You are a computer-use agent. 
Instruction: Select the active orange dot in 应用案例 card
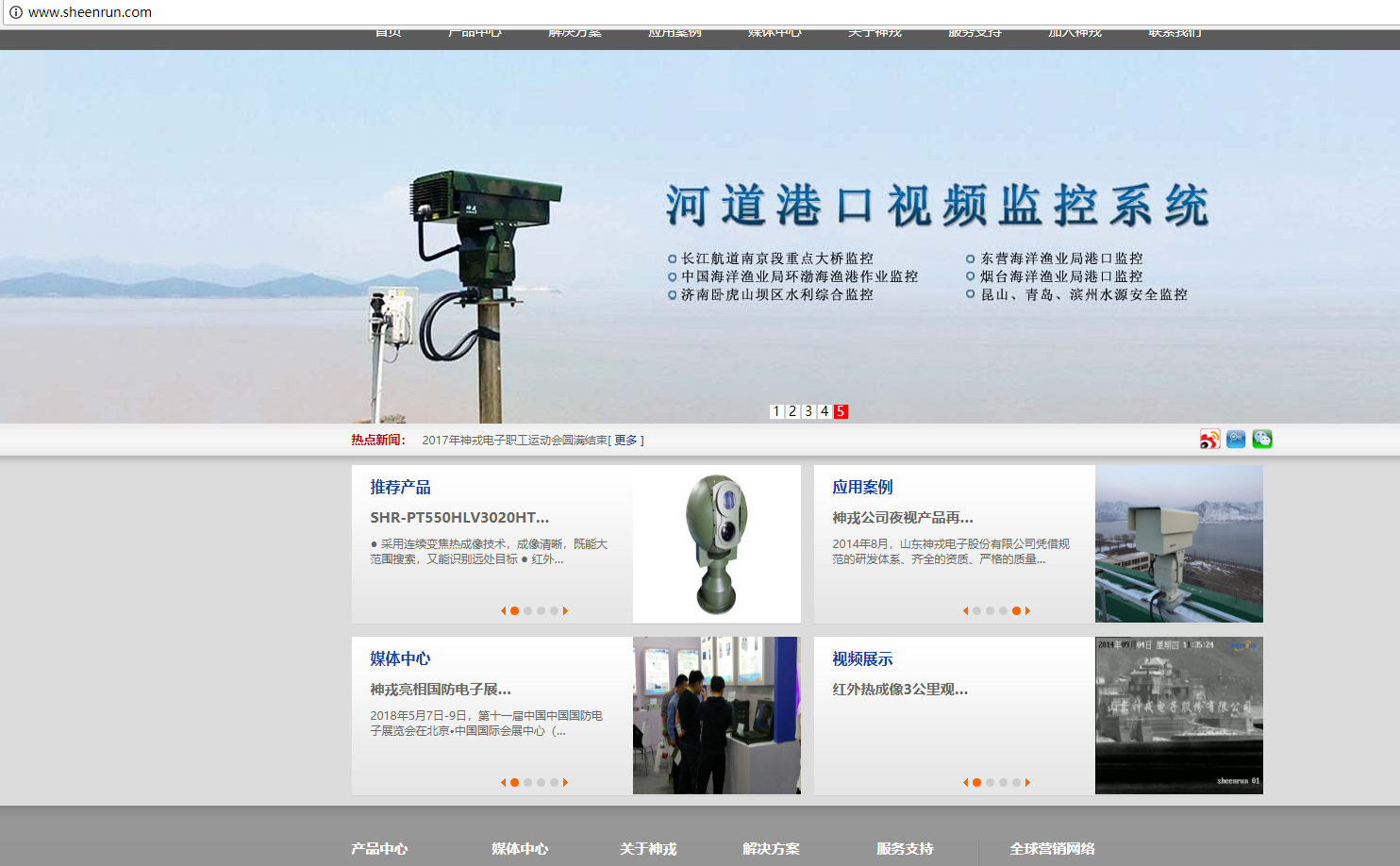tap(1016, 611)
